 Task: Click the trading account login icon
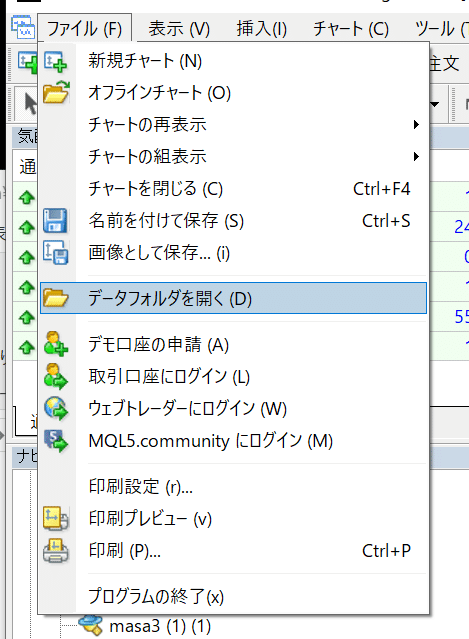click(x=56, y=376)
